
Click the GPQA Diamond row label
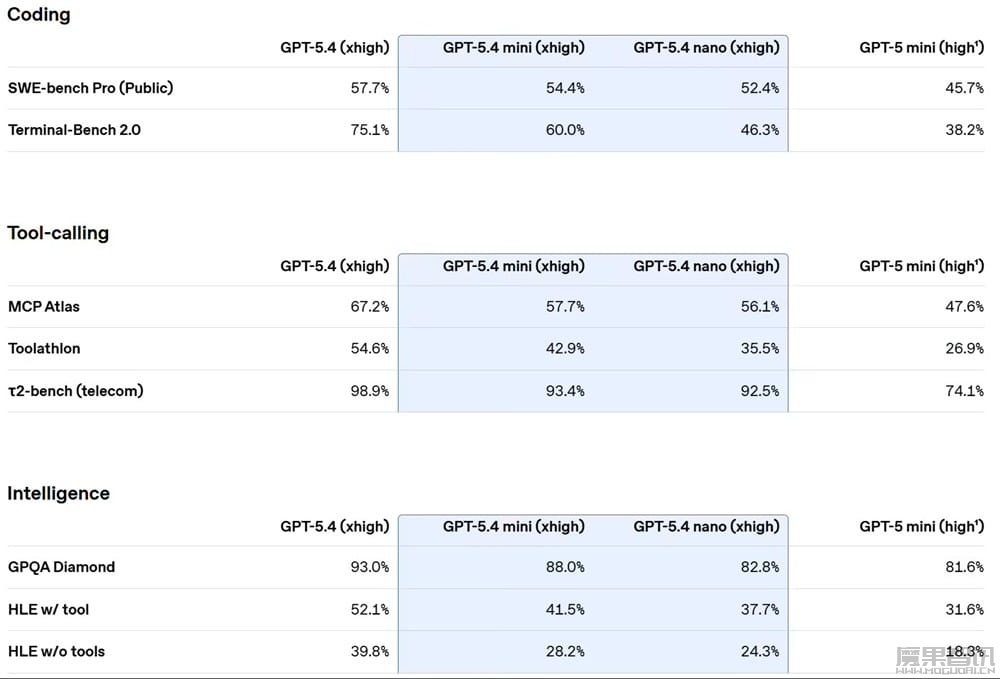[62, 567]
